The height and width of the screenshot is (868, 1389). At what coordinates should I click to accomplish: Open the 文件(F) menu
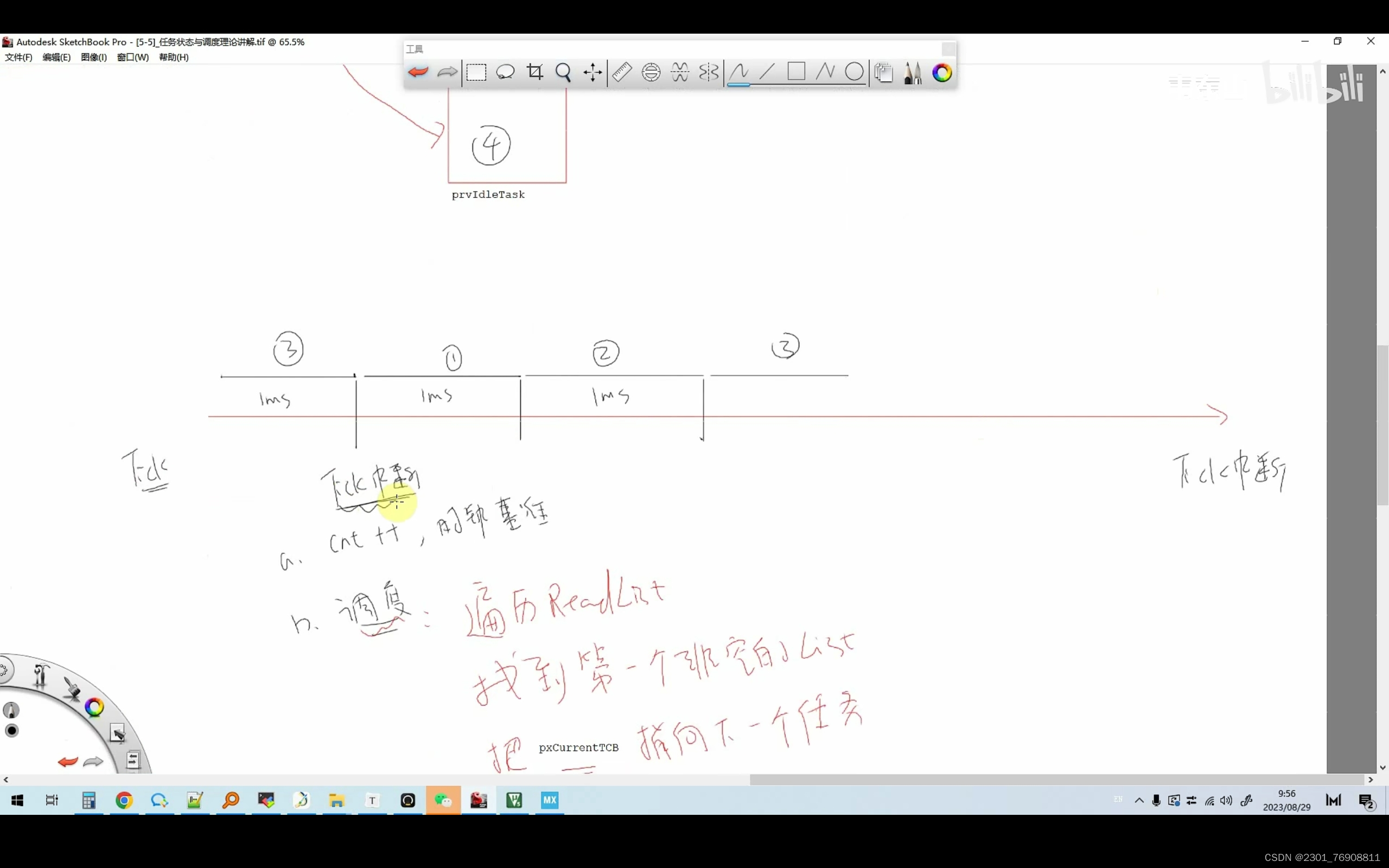(18, 58)
